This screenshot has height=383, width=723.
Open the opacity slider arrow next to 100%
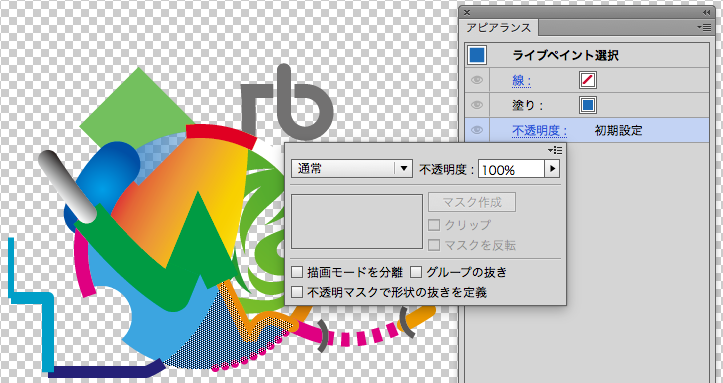552,169
